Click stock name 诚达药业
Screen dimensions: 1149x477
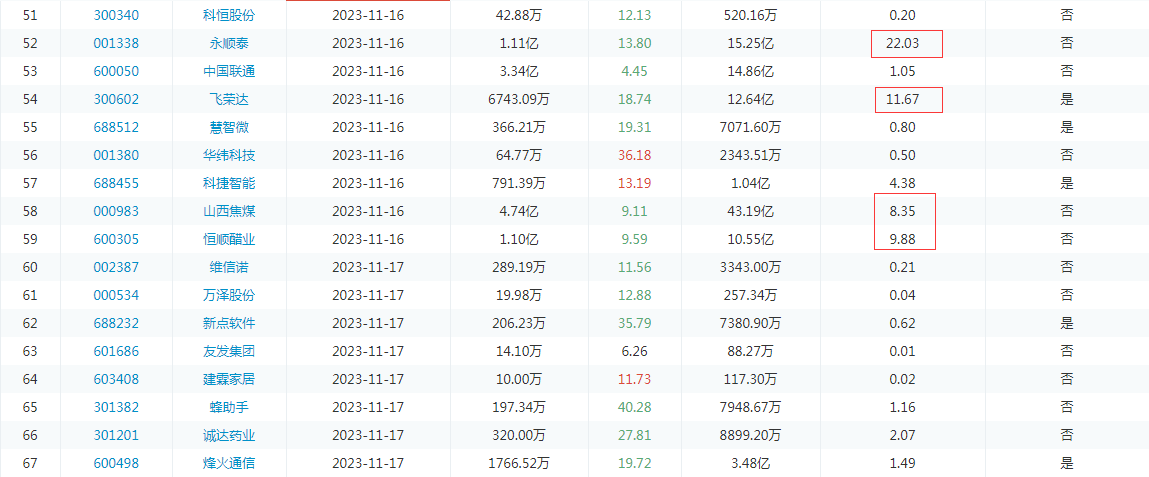point(229,435)
